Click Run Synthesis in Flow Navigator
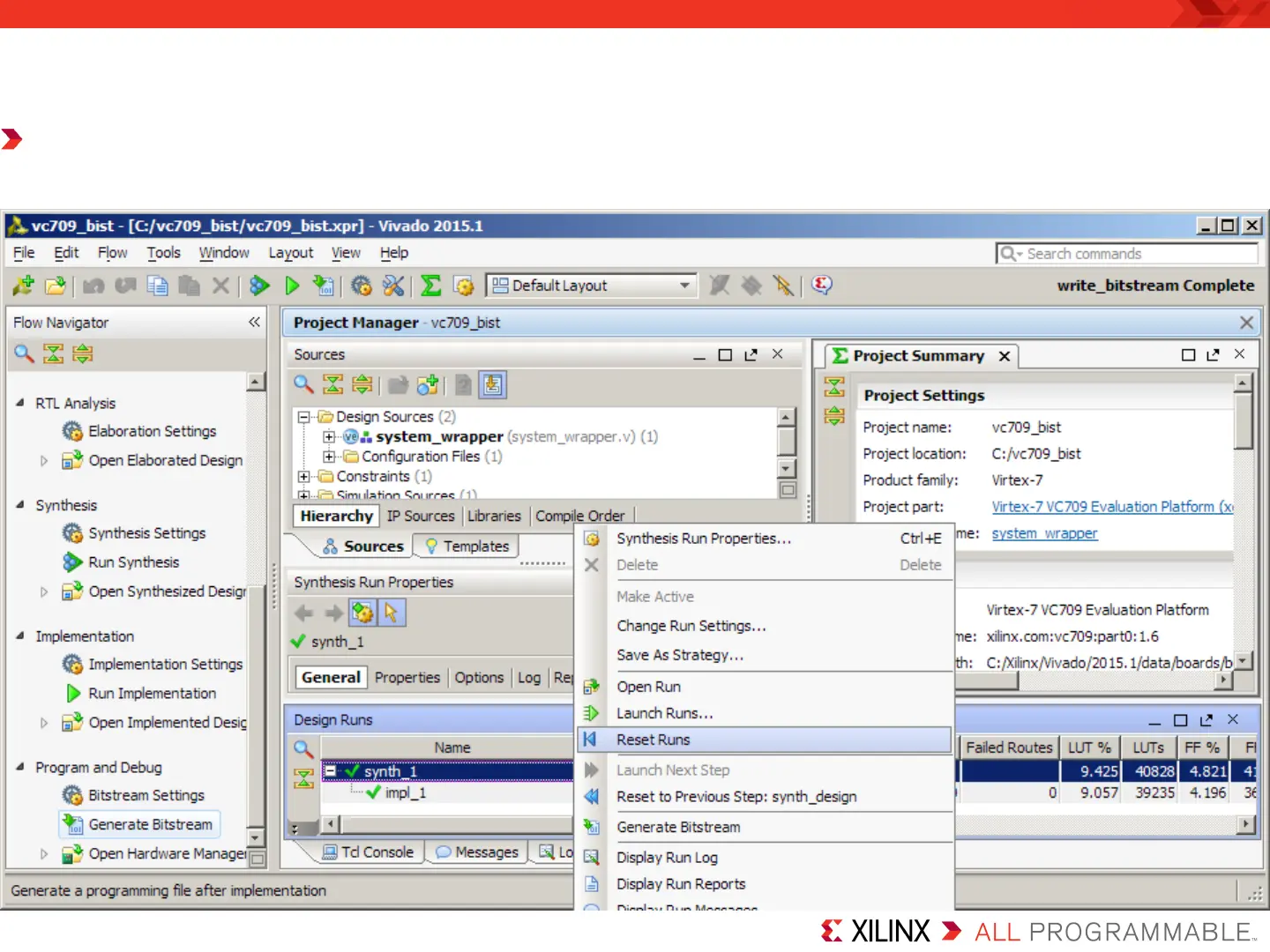The height and width of the screenshot is (952, 1270). 133,562
